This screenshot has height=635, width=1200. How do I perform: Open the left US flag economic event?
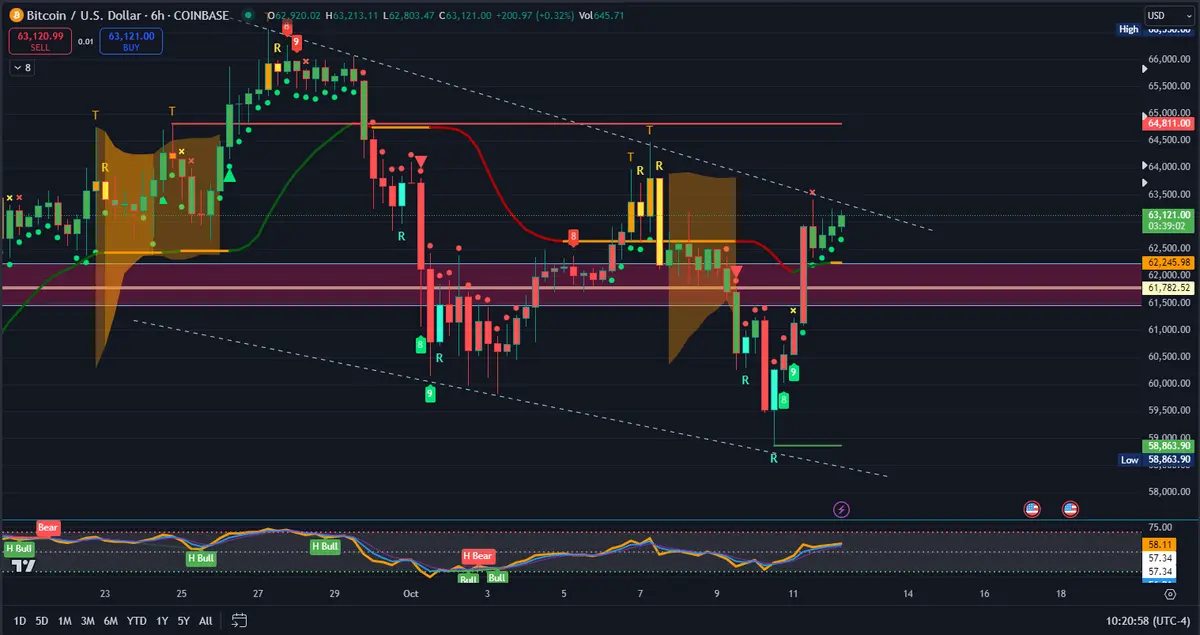click(1032, 509)
